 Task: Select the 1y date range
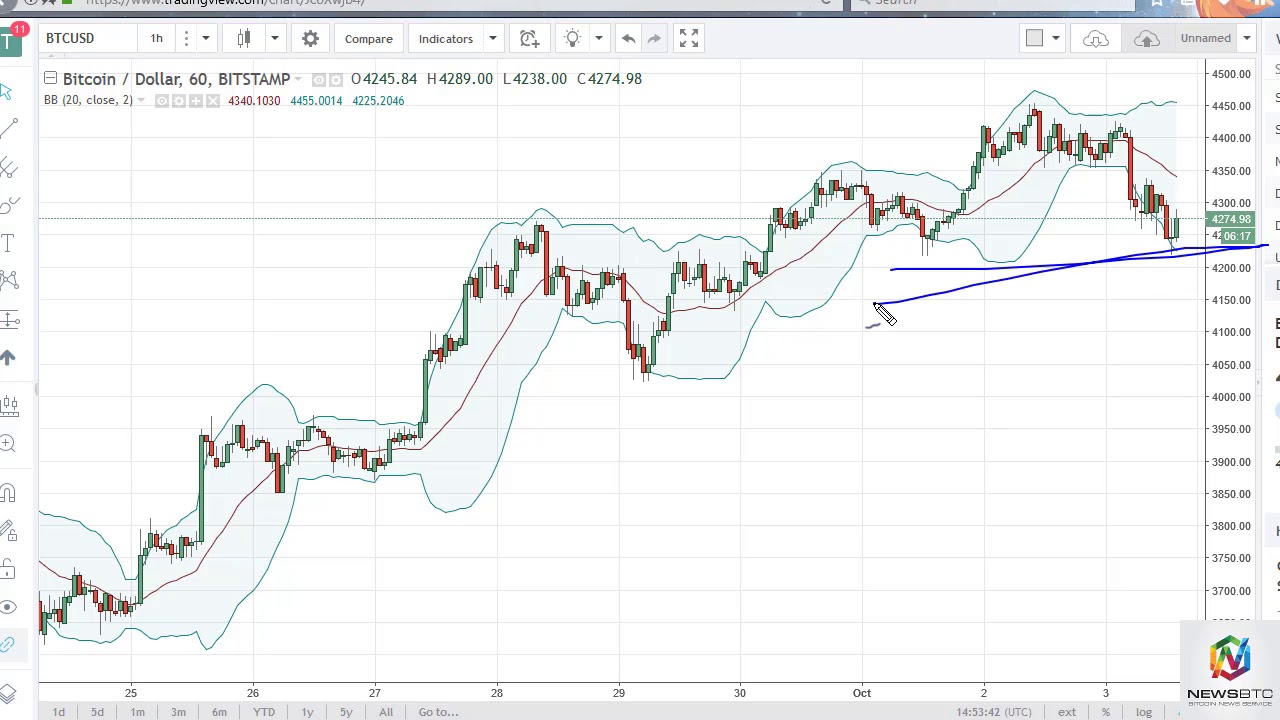pos(307,712)
